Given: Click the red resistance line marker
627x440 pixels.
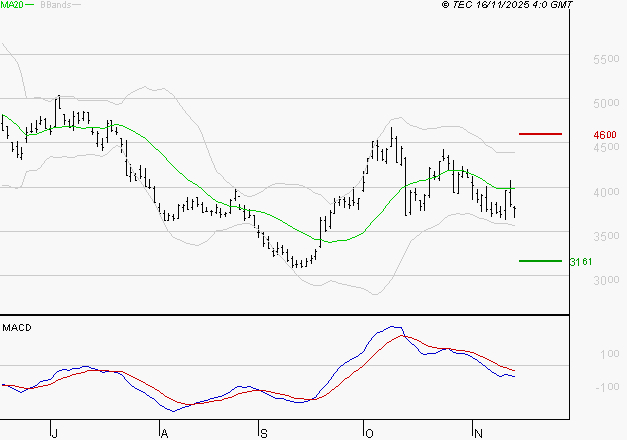Looking at the screenshot, I should point(540,134).
